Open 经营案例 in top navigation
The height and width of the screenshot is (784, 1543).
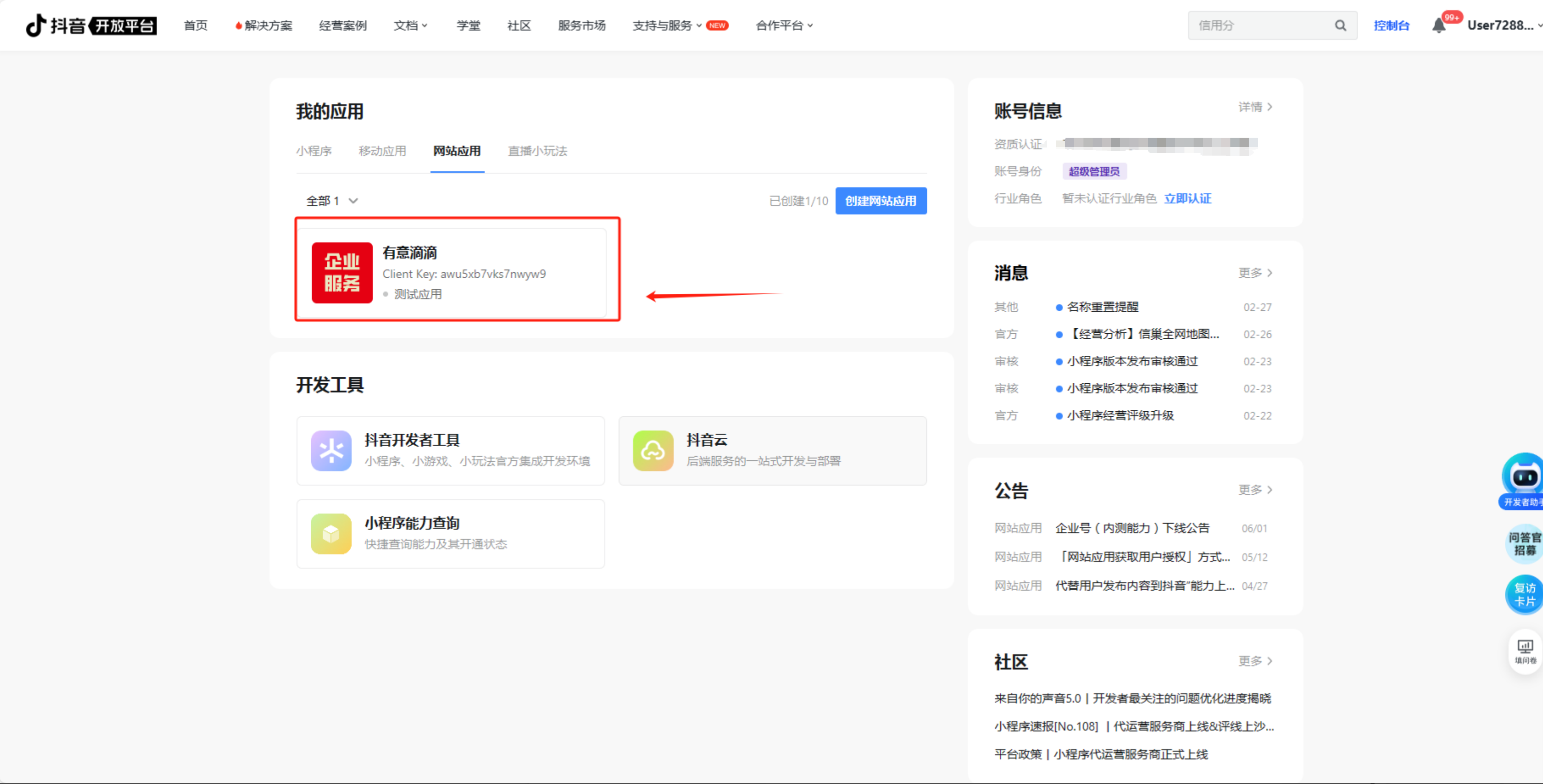[x=342, y=25]
